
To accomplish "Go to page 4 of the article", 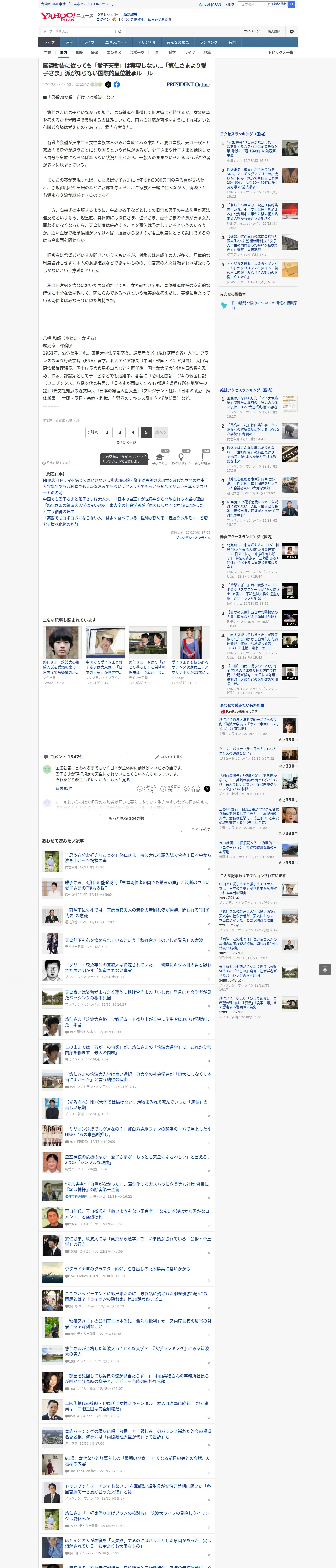I will [133, 432].
